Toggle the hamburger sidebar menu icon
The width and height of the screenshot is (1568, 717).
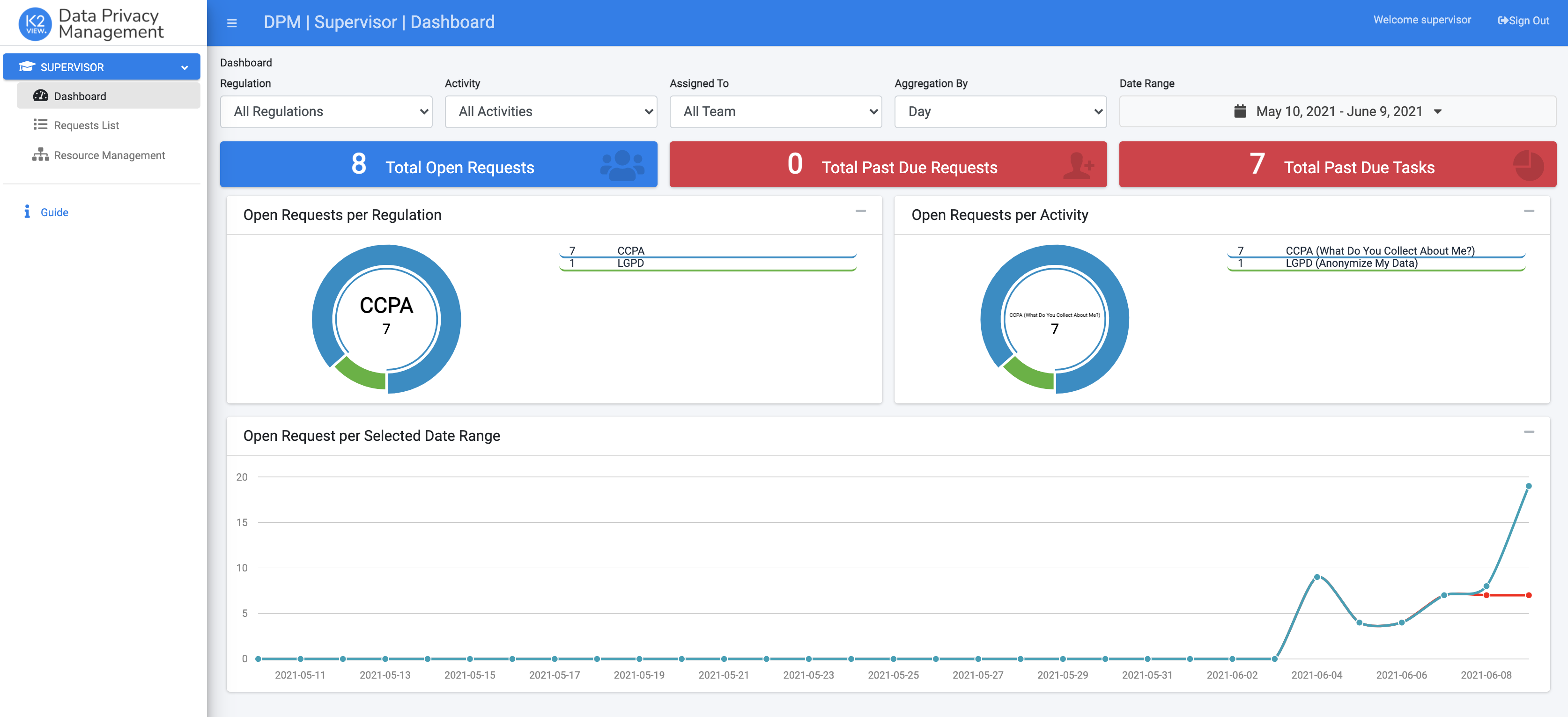(231, 23)
